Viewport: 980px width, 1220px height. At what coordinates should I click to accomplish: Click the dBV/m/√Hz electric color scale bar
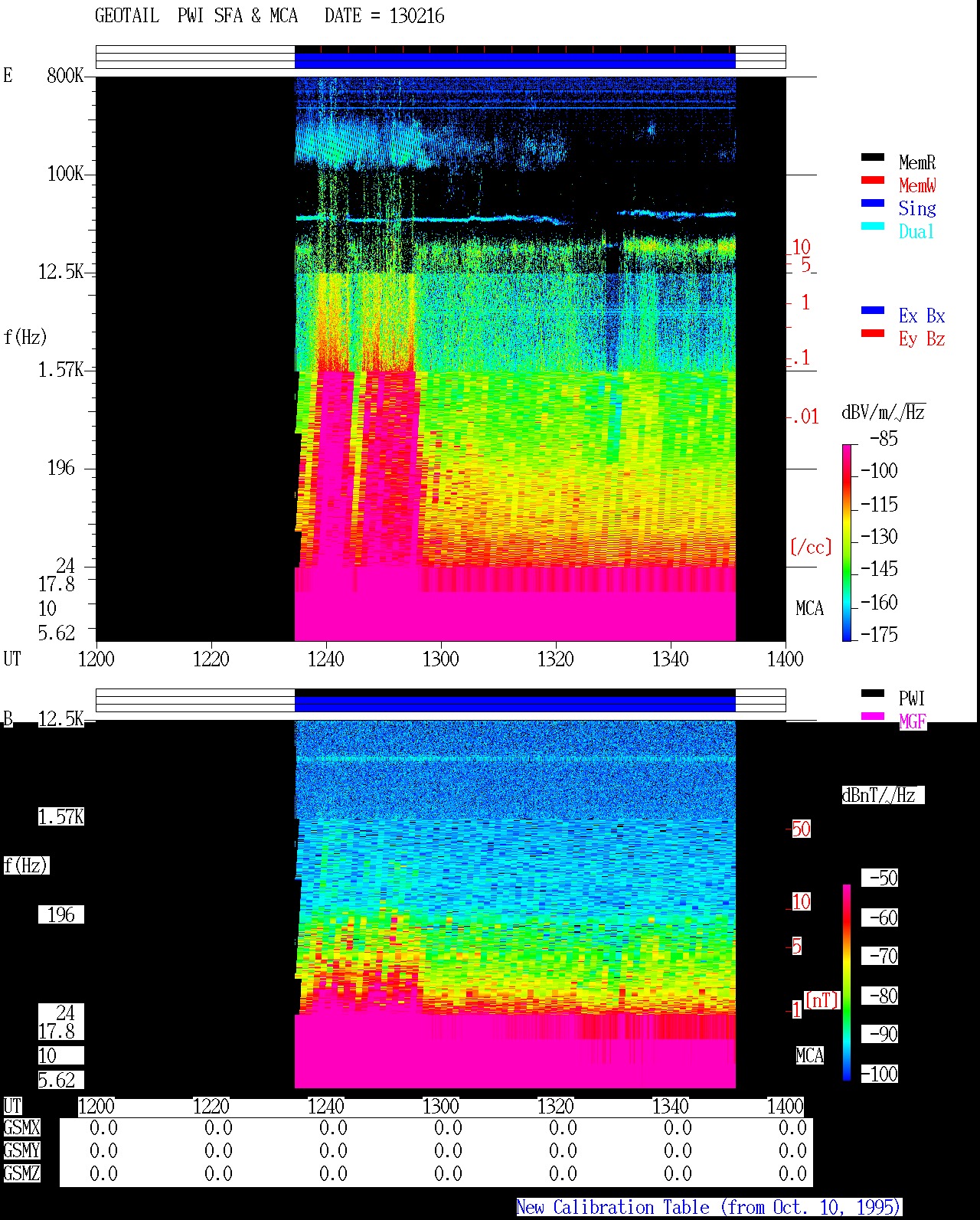click(x=847, y=542)
